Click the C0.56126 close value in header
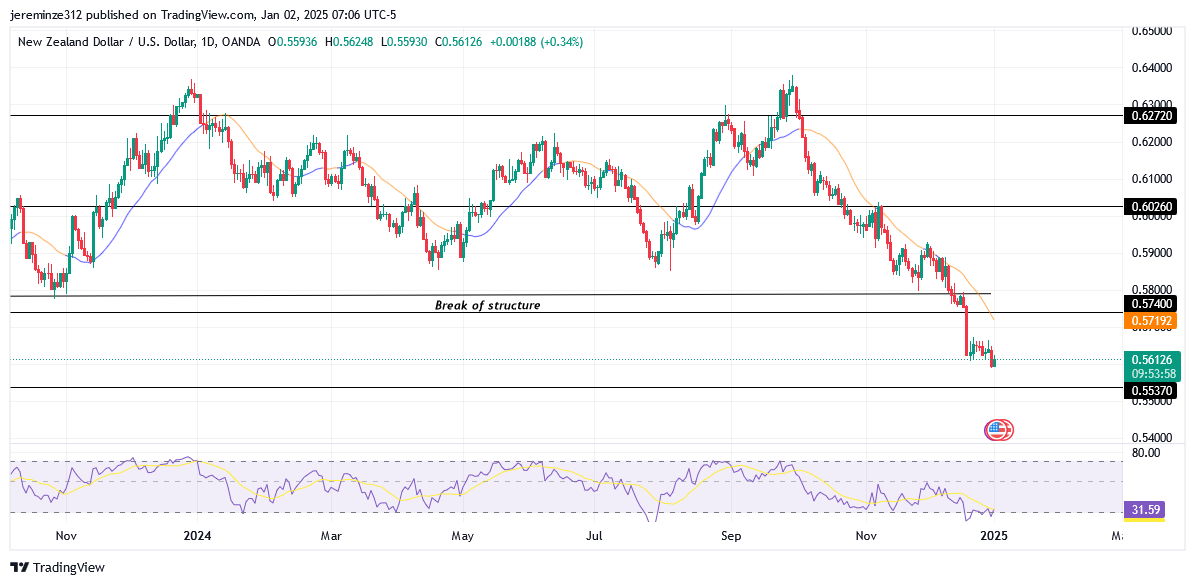This screenshot has height=585, width=1195. [457, 43]
